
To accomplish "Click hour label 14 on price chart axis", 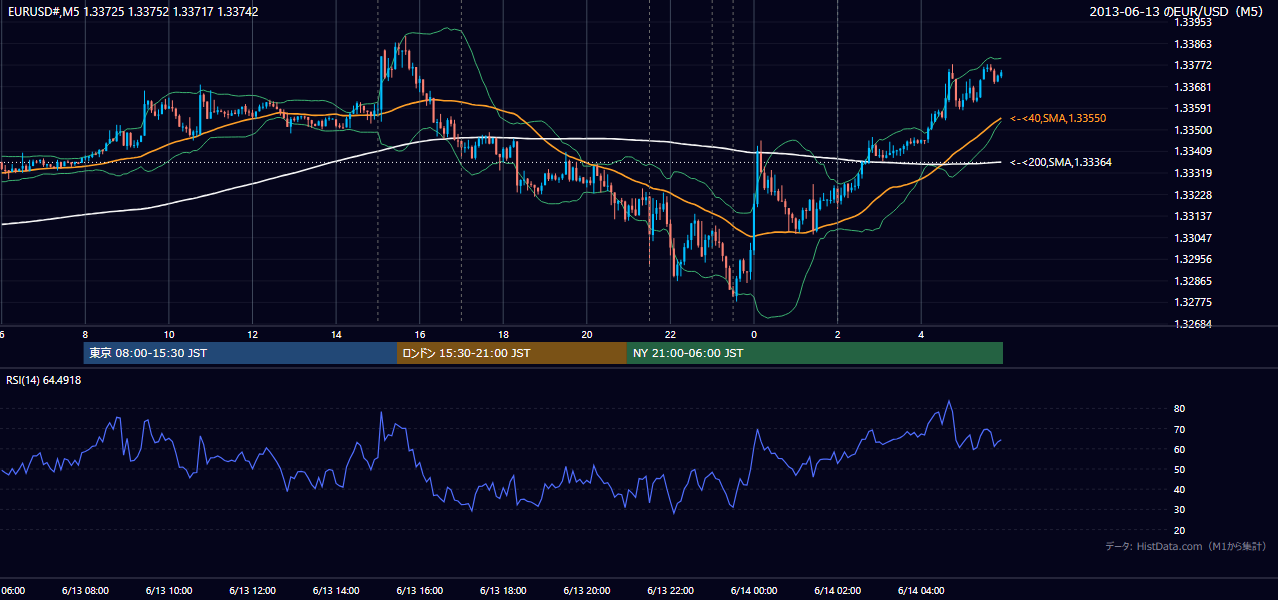I will pyautogui.click(x=336, y=335).
